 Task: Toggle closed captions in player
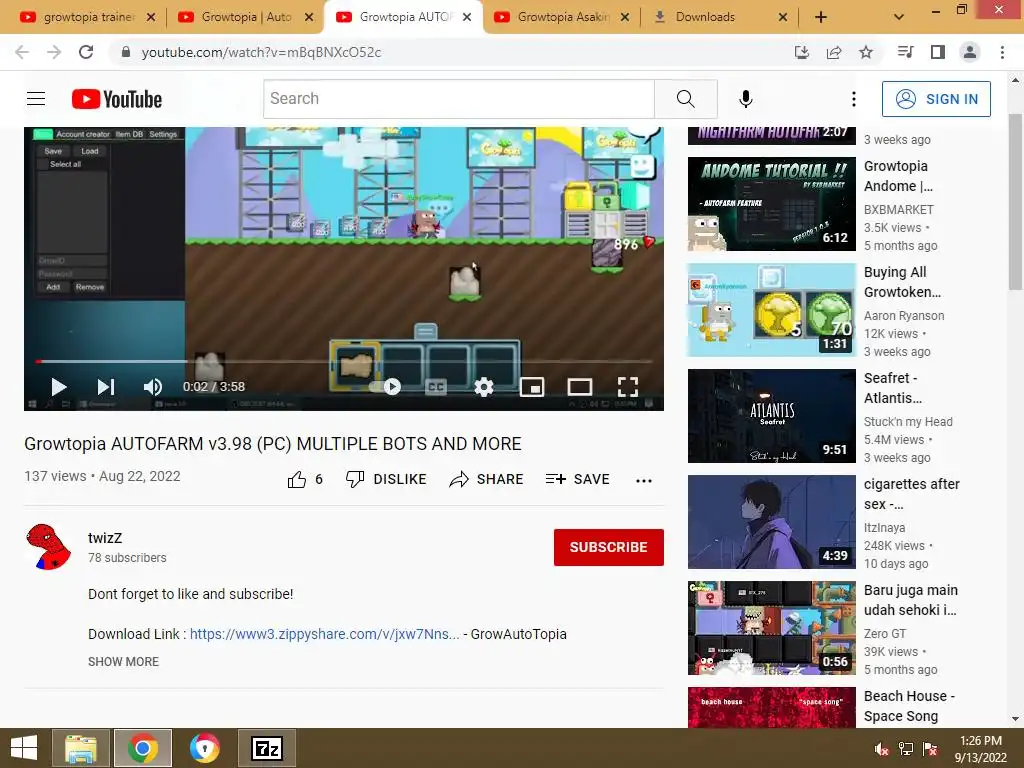(436, 387)
